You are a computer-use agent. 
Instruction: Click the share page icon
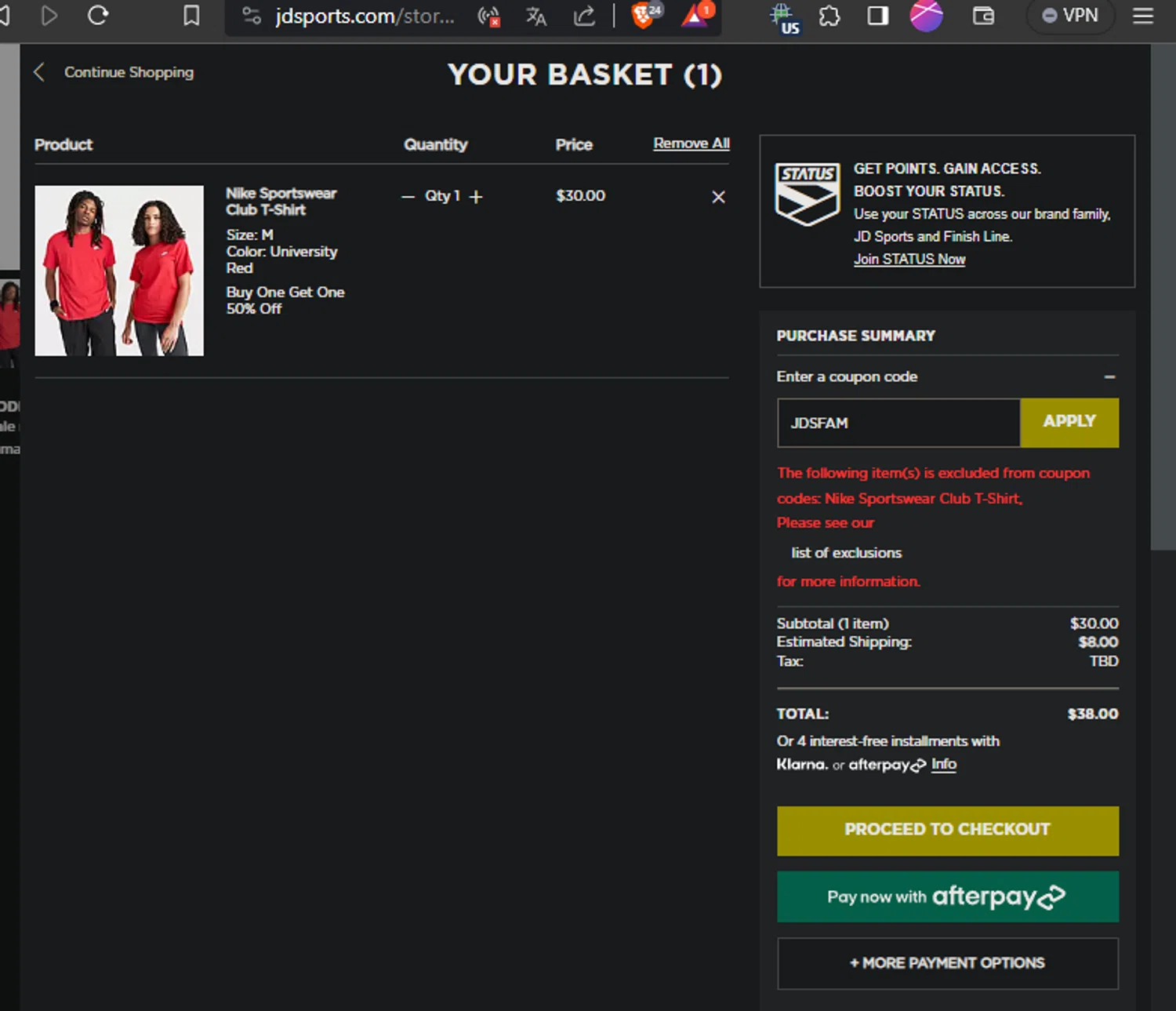[584, 16]
